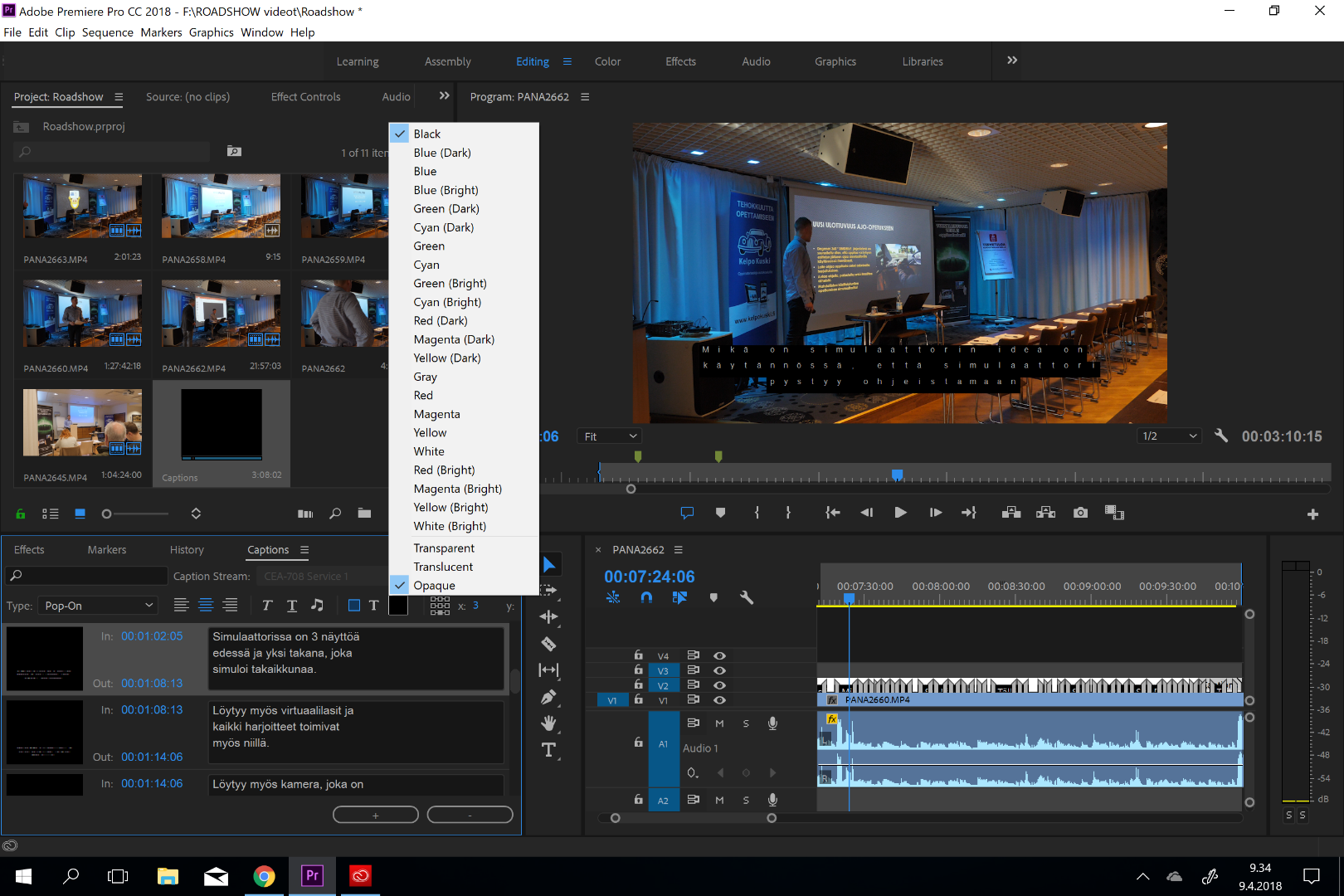This screenshot has width=1344, height=896.
Task: Open playback resolution 1/2 dropdown
Action: pos(1169,436)
